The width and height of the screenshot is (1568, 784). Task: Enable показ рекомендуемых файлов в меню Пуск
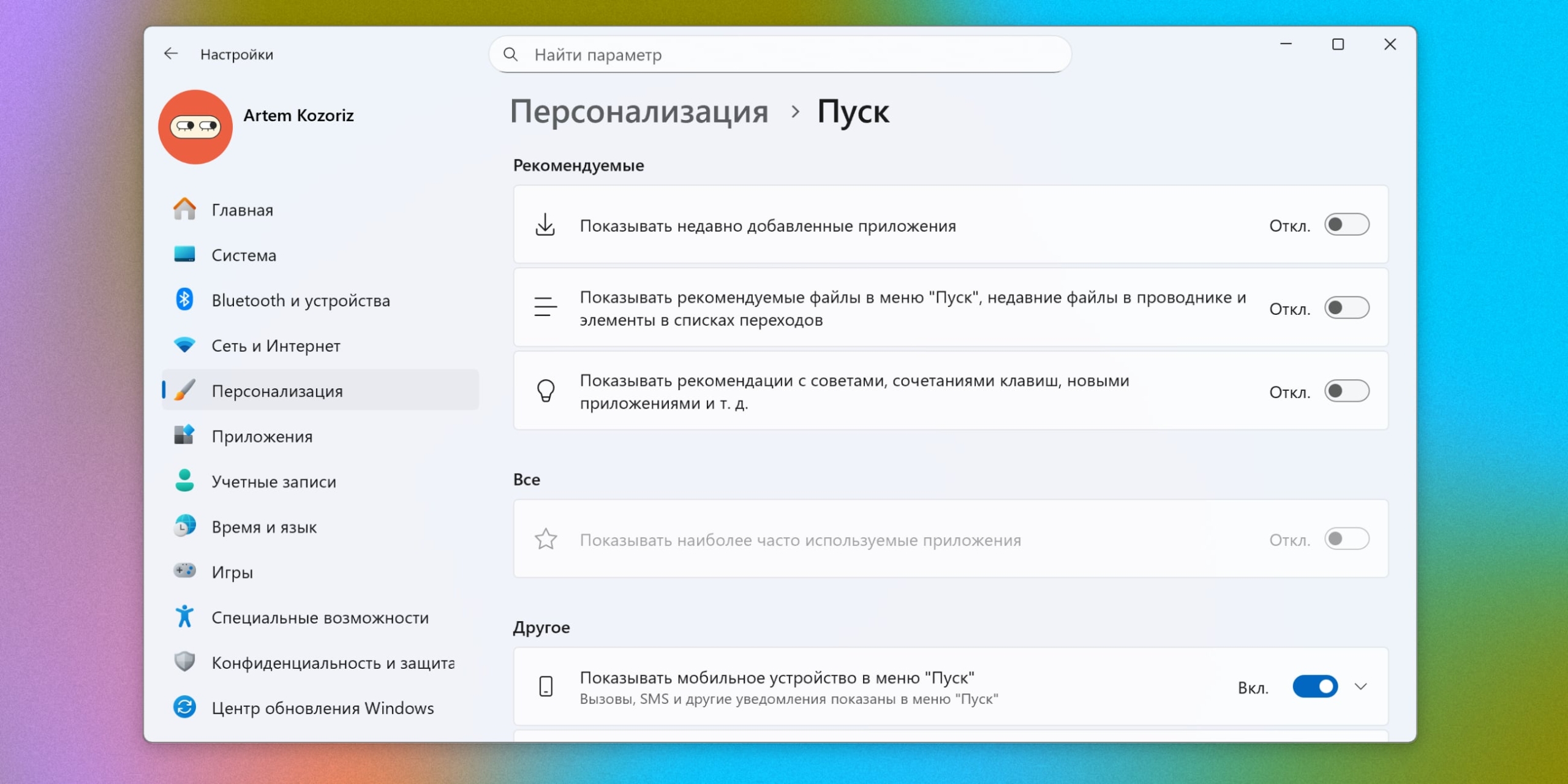(1347, 307)
